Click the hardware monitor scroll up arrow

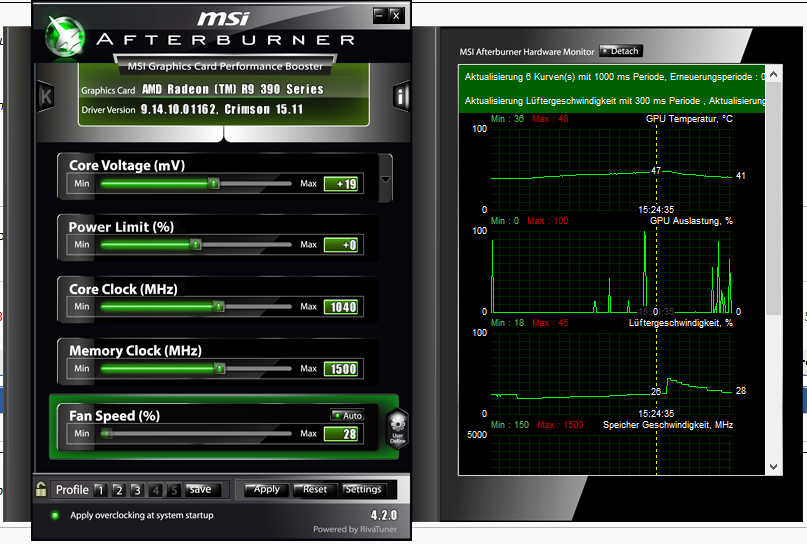773,75
